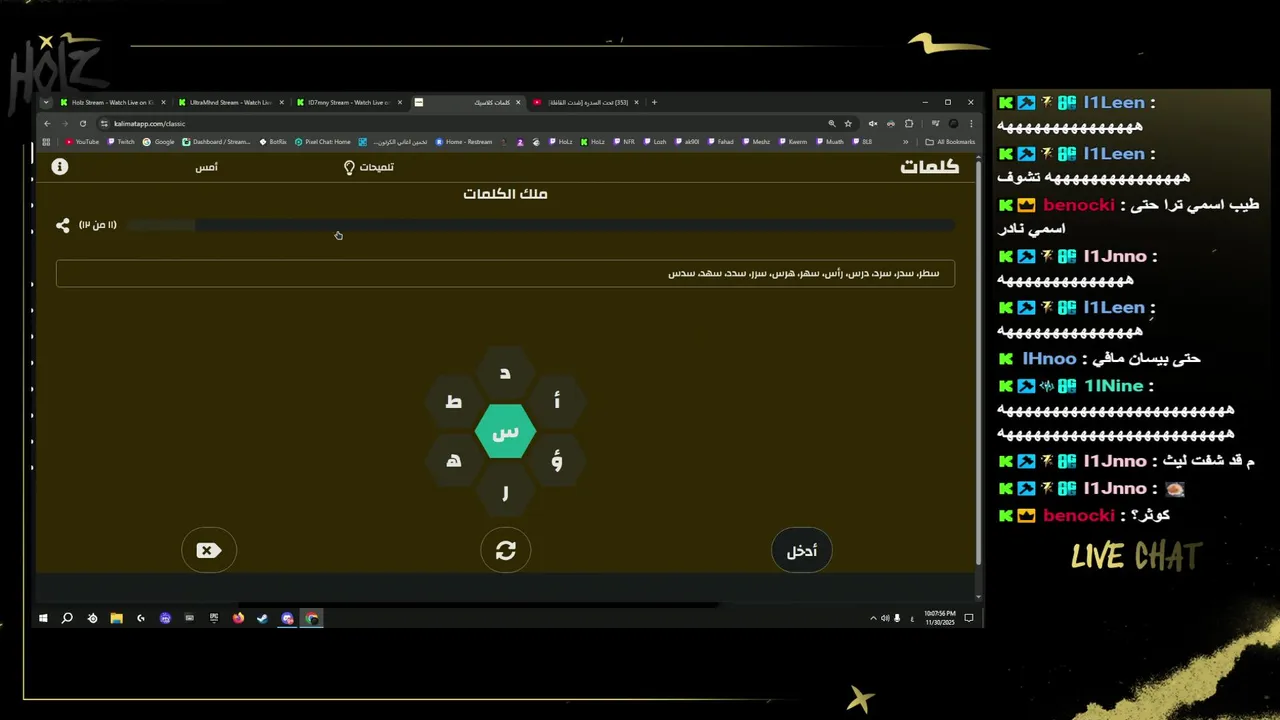1280x720 pixels.
Task: Open the browser extensions puzzle icon
Action: point(909,124)
